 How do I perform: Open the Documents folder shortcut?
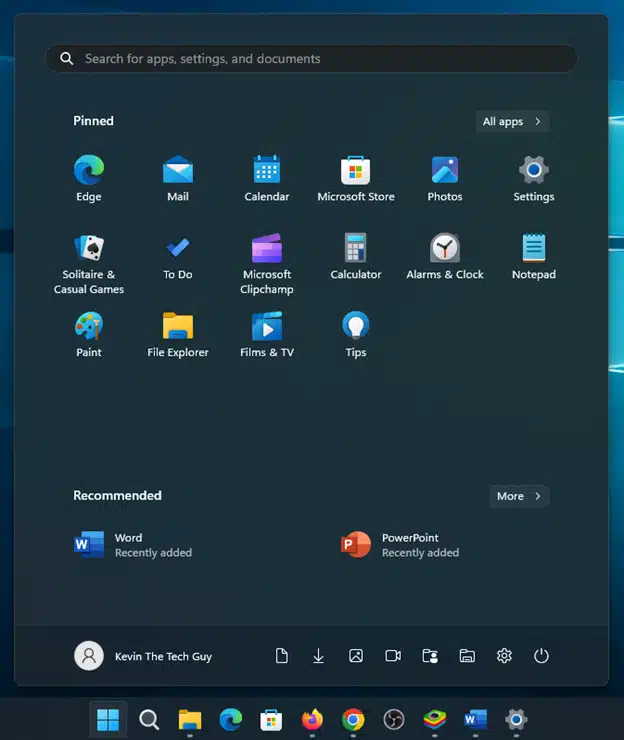point(282,656)
